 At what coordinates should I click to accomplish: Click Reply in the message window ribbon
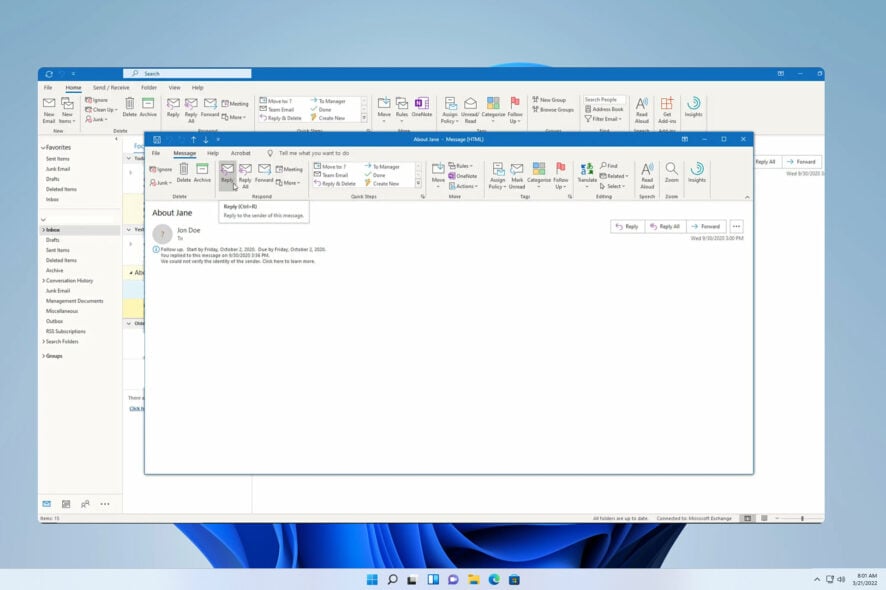coord(227,173)
